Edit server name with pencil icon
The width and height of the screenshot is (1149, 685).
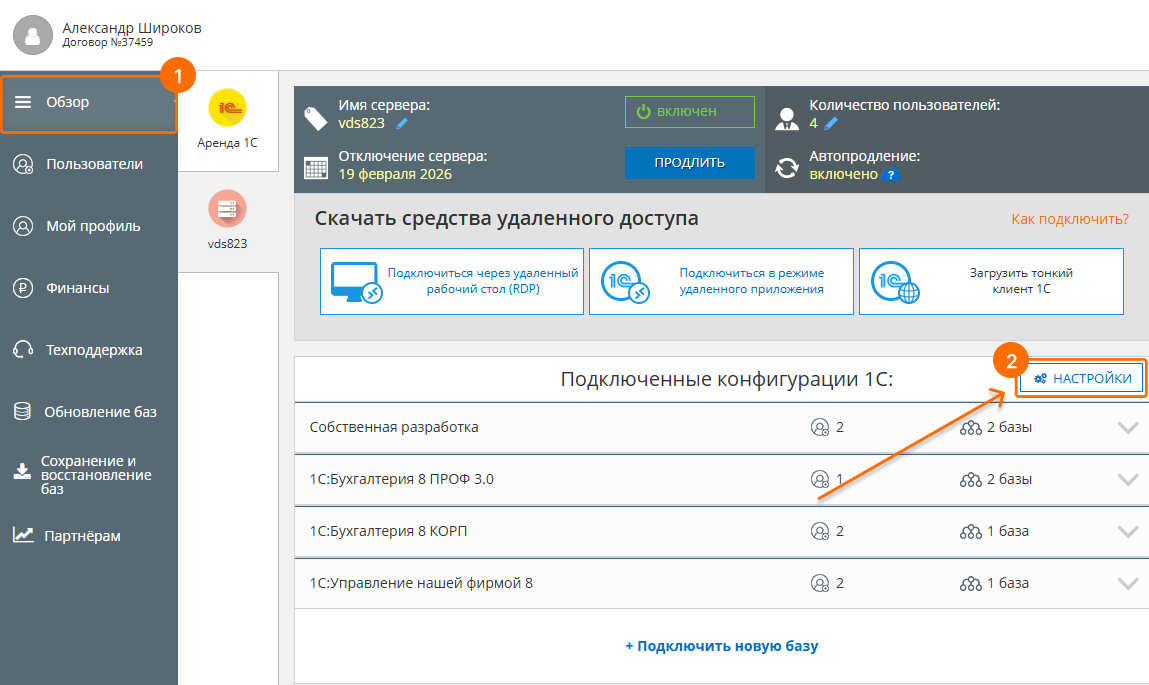click(402, 124)
